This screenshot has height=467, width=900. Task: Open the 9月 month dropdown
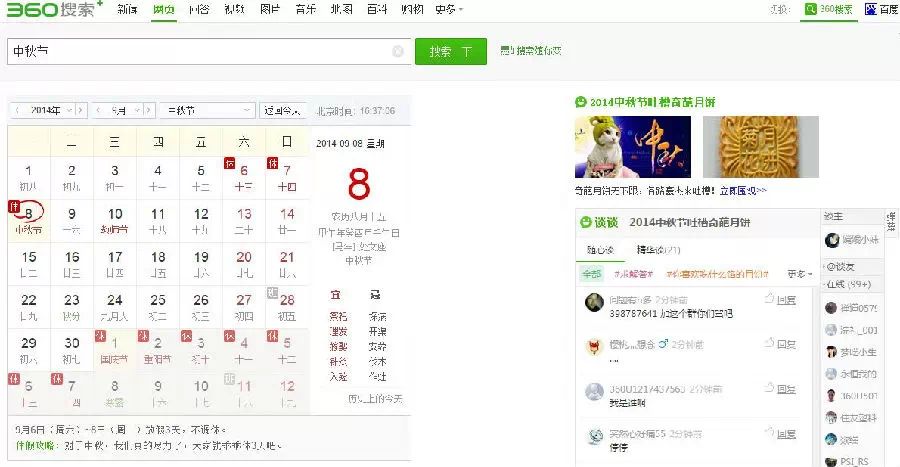[125, 110]
